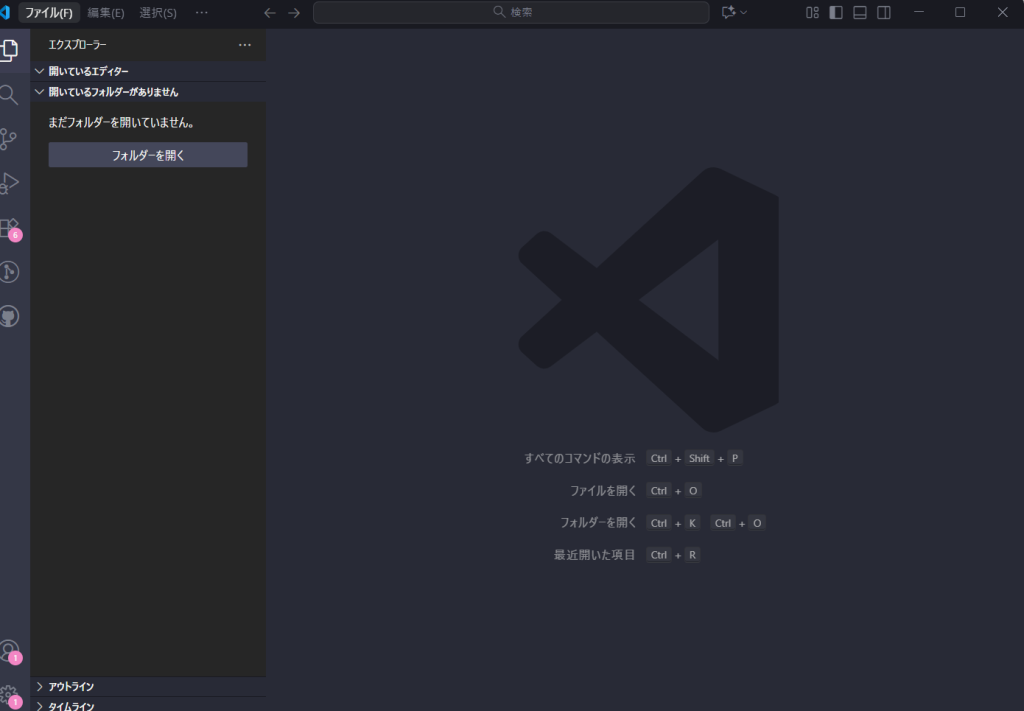Toggle the secondary side bar visibility
1024x711 pixels.
click(x=884, y=12)
